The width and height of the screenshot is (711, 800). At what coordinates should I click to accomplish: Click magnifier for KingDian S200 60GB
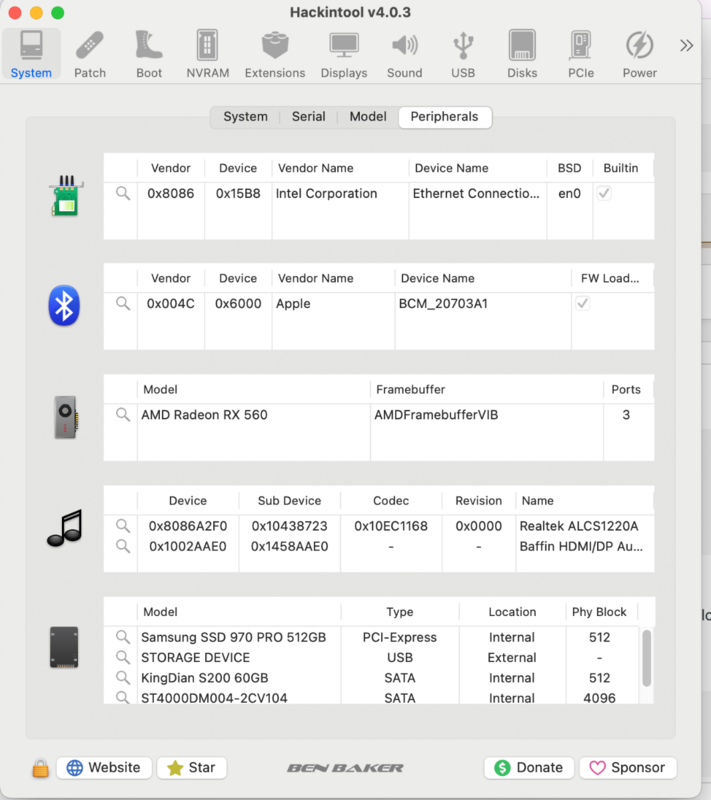tap(123, 678)
